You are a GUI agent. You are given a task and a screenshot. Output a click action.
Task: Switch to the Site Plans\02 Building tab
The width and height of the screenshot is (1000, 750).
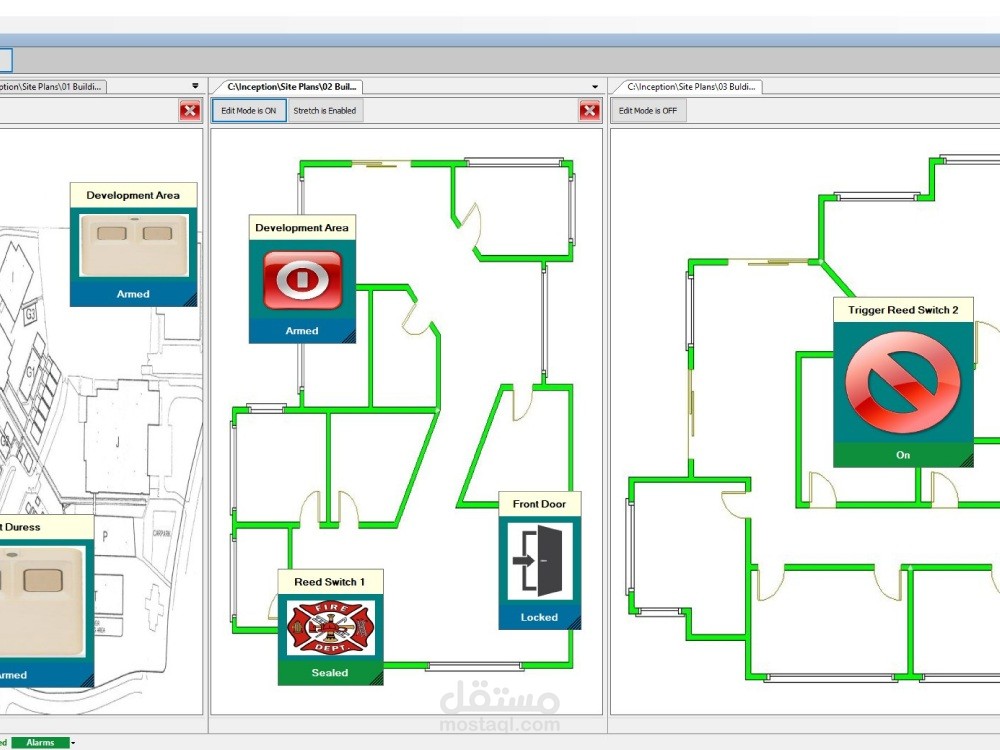coord(291,86)
